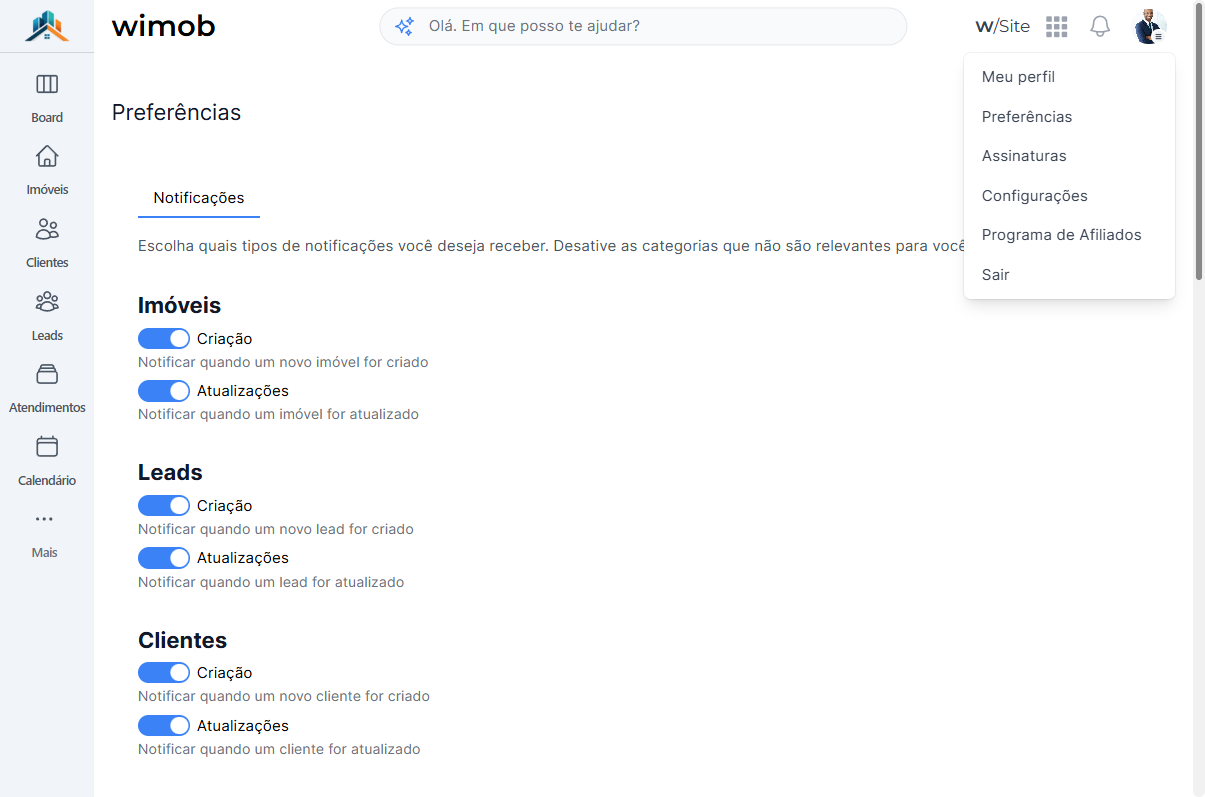The image size is (1205, 797).
Task: Open Imóveis house icon in sidebar
Action: pyautogui.click(x=47, y=156)
